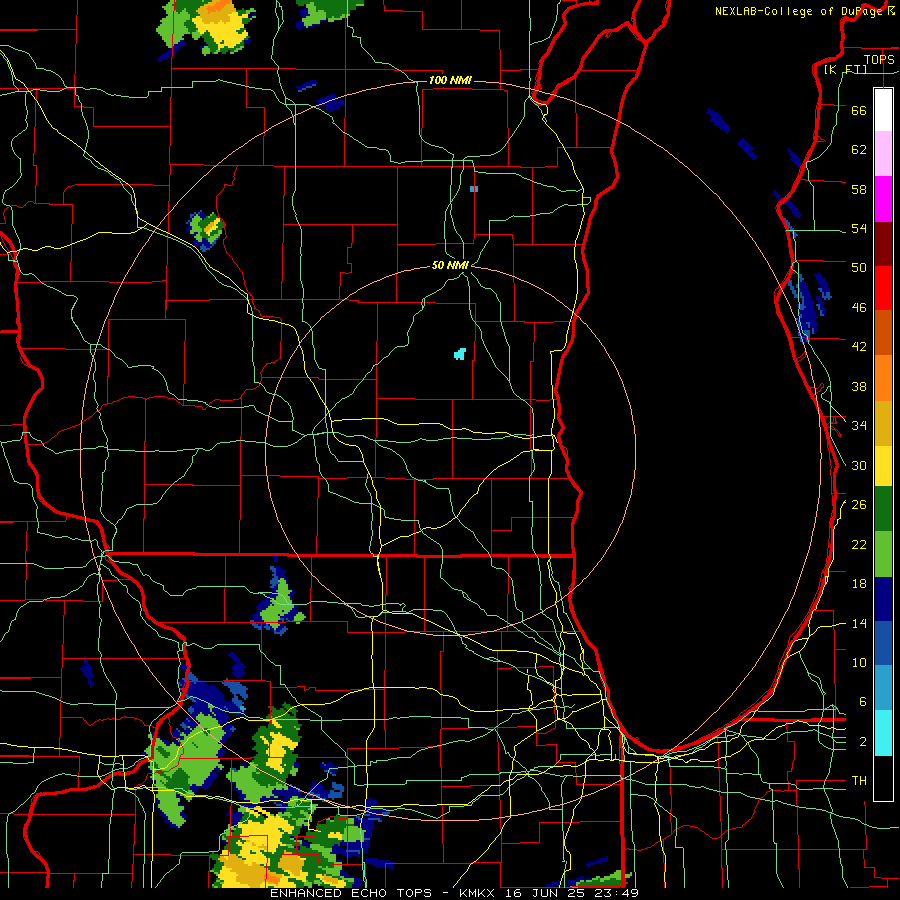Click the 30 legend value
Image resolution: width=900 pixels, height=900 pixels.
(859, 465)
